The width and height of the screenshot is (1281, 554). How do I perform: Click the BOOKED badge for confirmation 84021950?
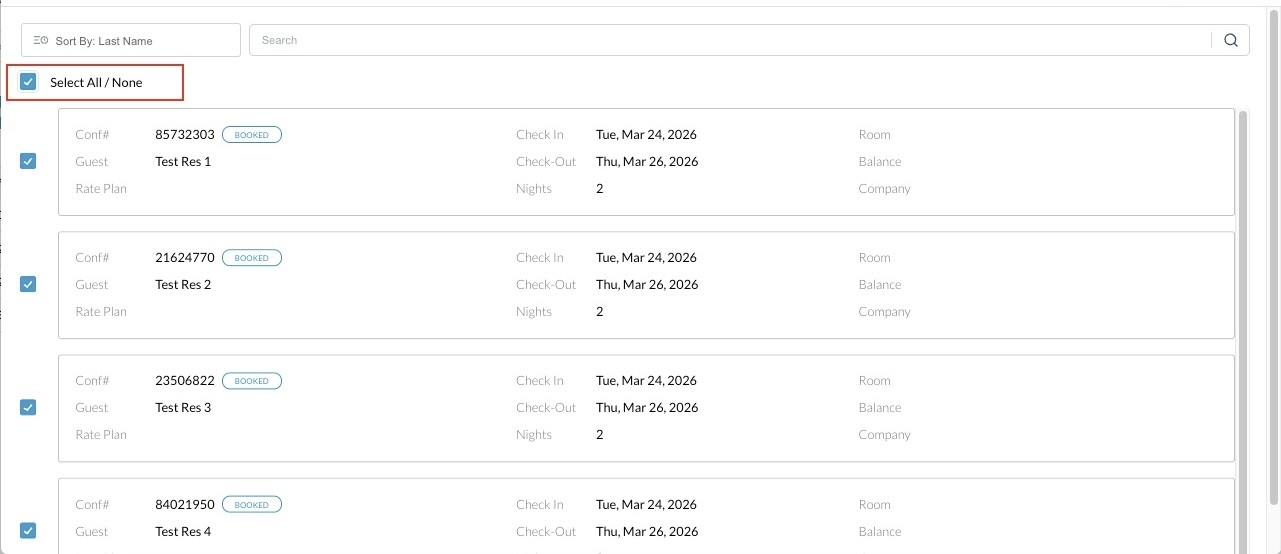point(252,505)
